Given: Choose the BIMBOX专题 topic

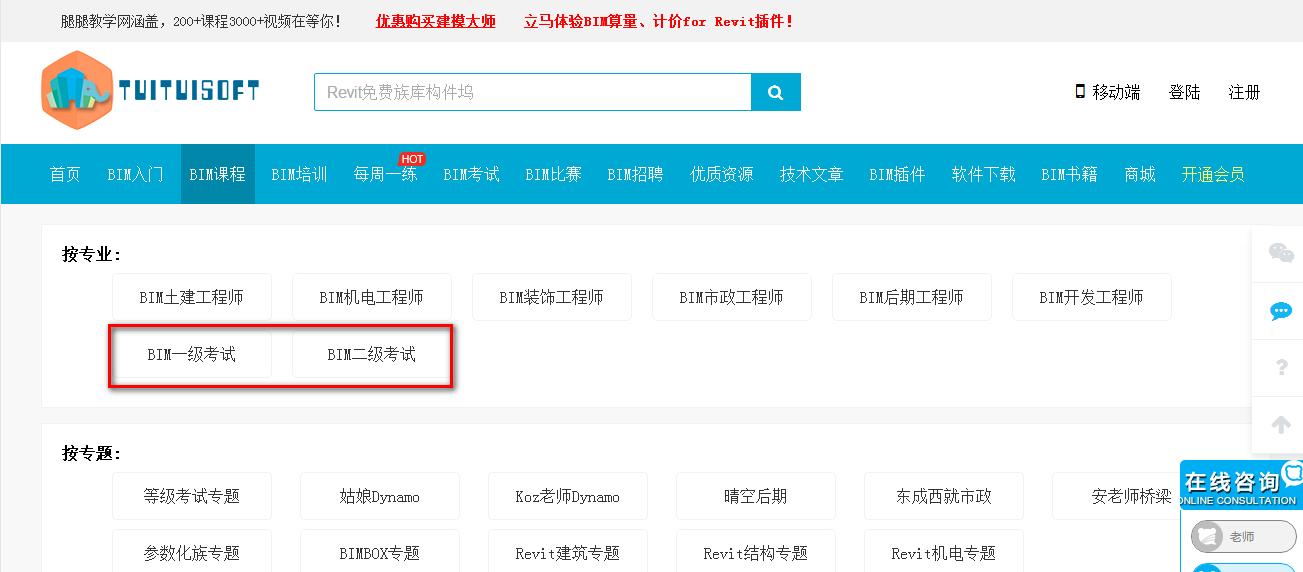Looking at the screenshot, I should pos(380,551).
